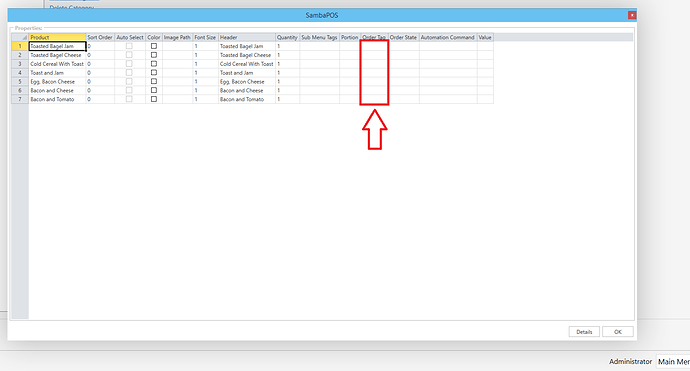
Task: Select all cells via grid corner triangle
Action: click(x=20, y=37)
